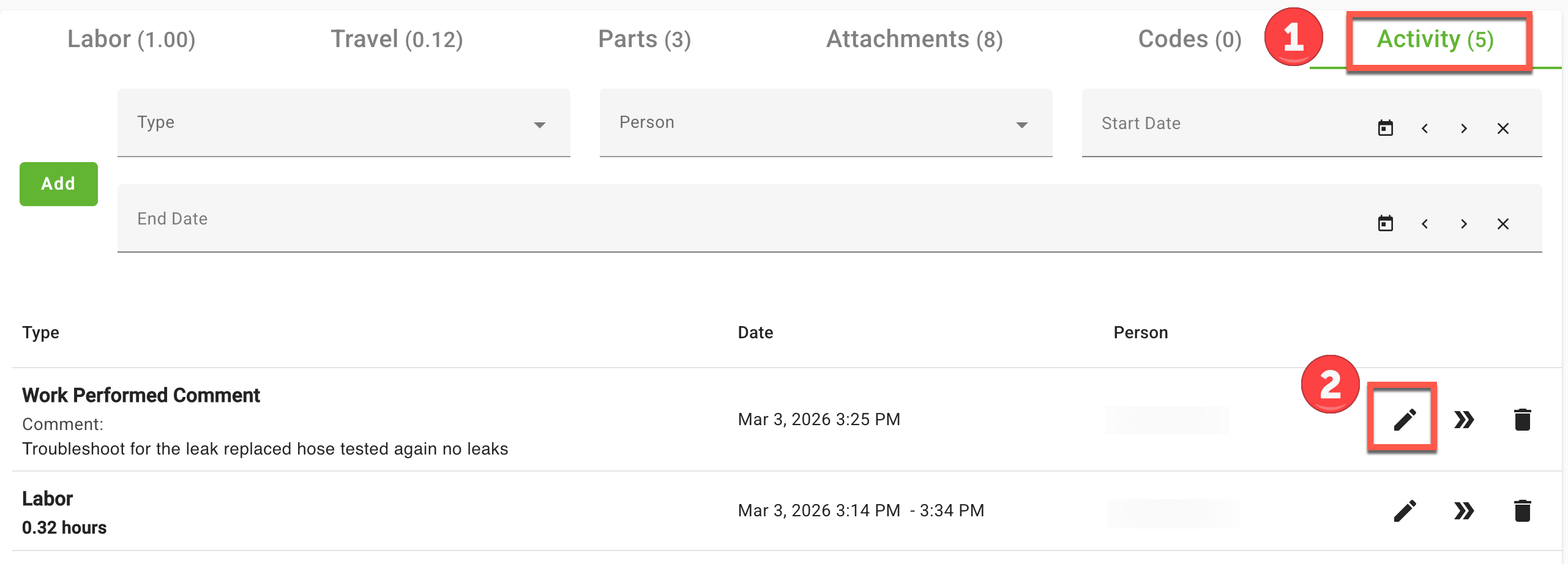Edit the Work Performed Comment entry
The image size is (1568, 564).
point(1405,420)
